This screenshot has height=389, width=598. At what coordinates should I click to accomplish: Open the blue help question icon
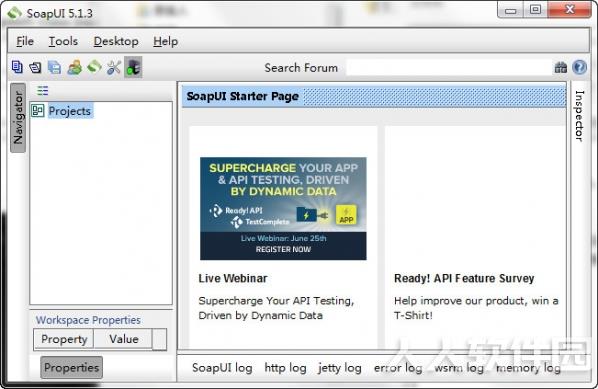579,68
